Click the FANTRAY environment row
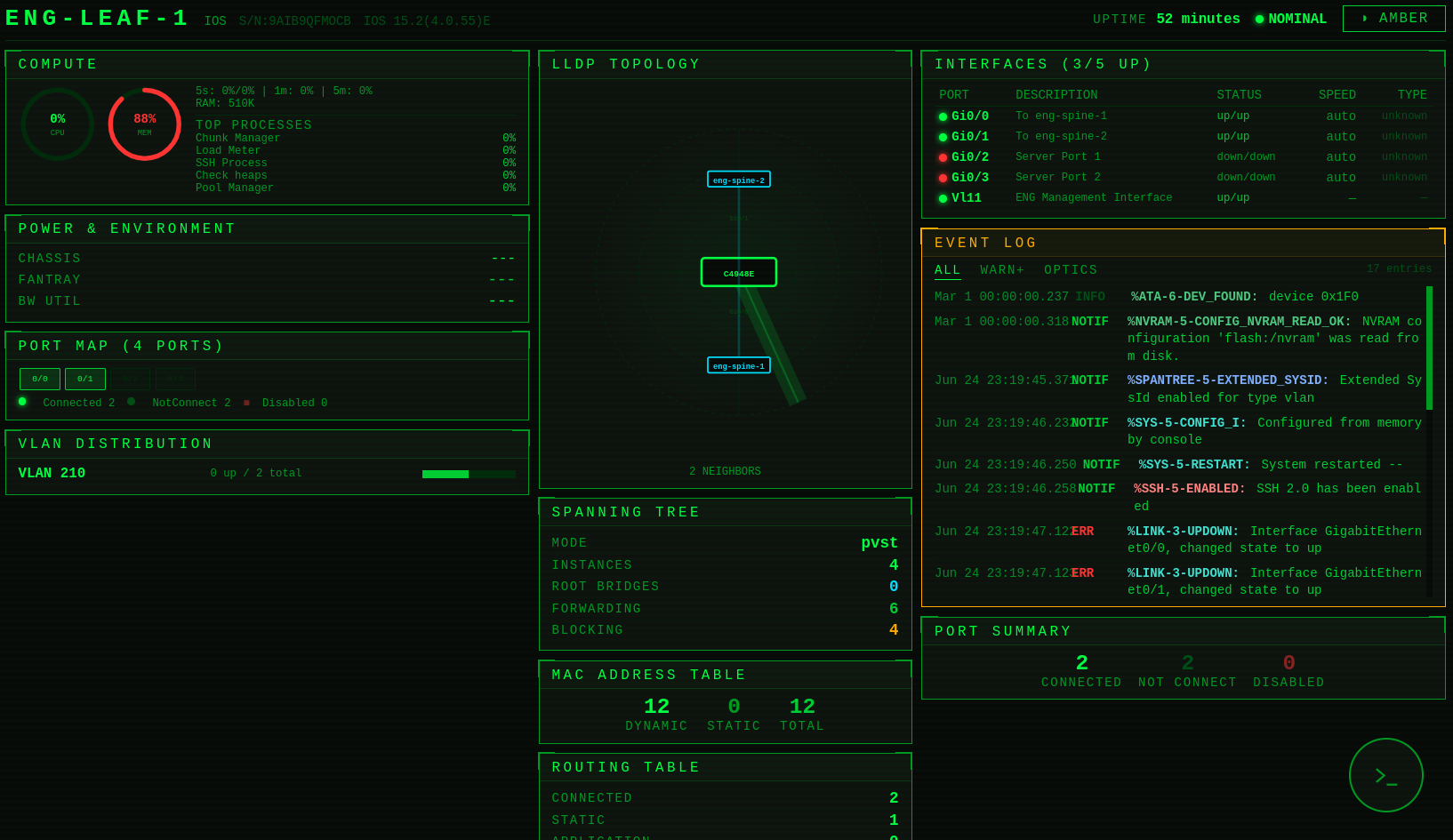 pos(267,280)
